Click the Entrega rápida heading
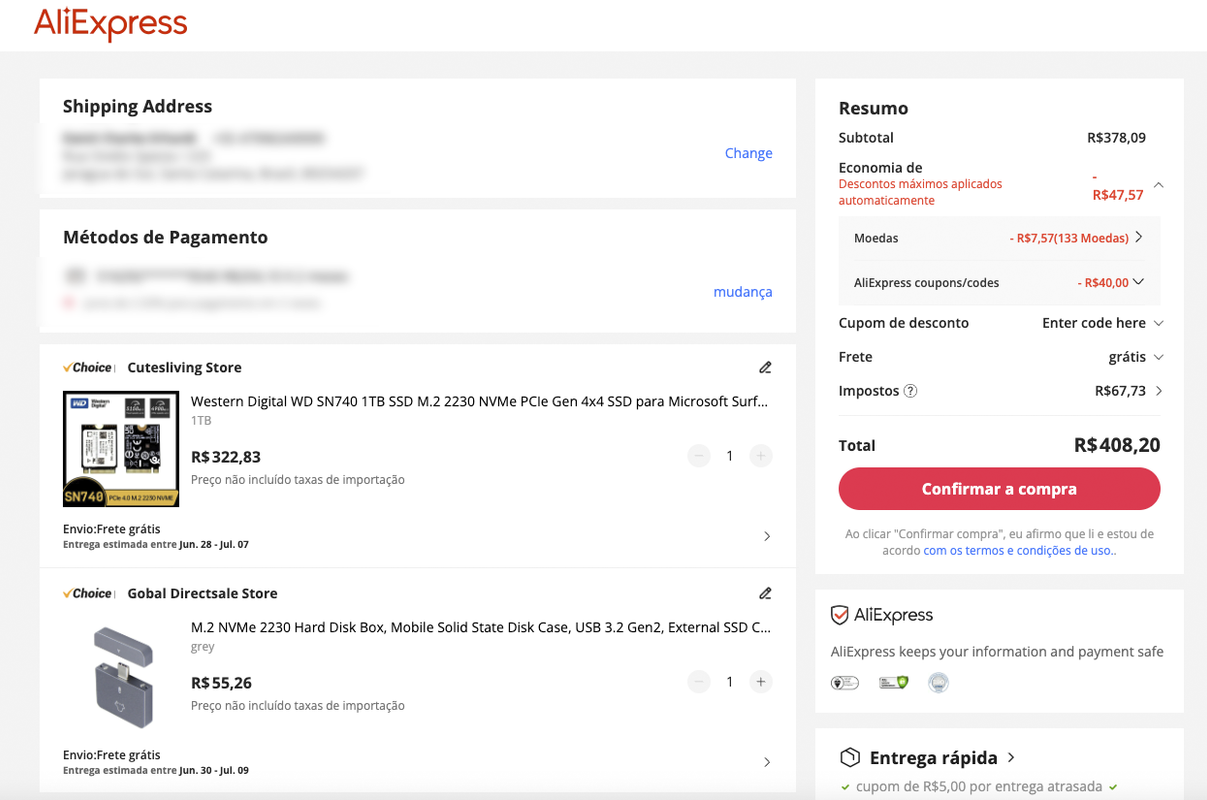This screenshot has width=1207, height=800. point(934,758)
